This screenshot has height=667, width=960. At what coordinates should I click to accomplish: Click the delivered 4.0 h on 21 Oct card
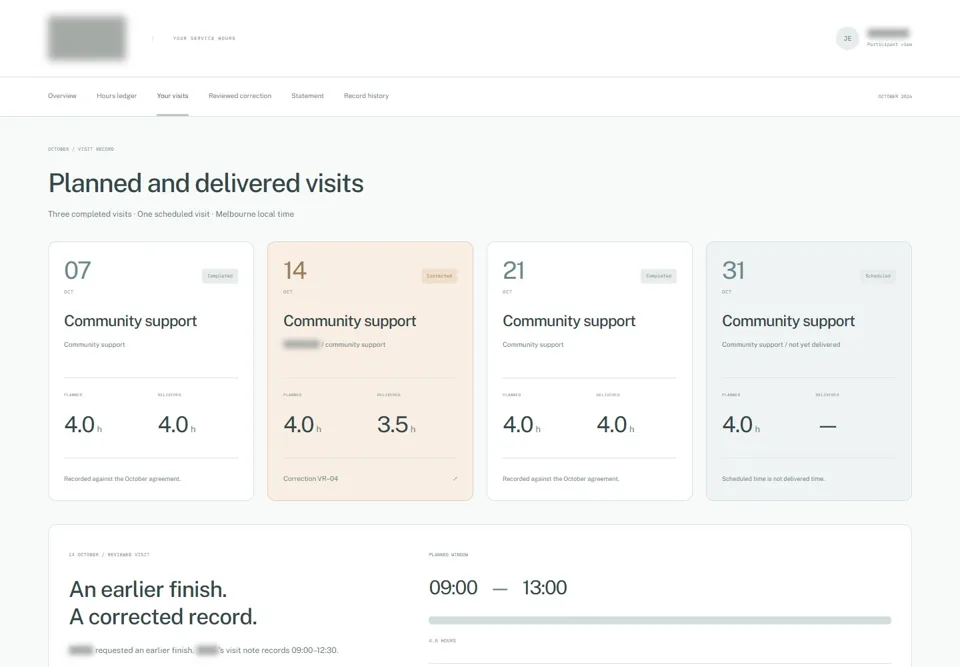[x=615, y=424]
